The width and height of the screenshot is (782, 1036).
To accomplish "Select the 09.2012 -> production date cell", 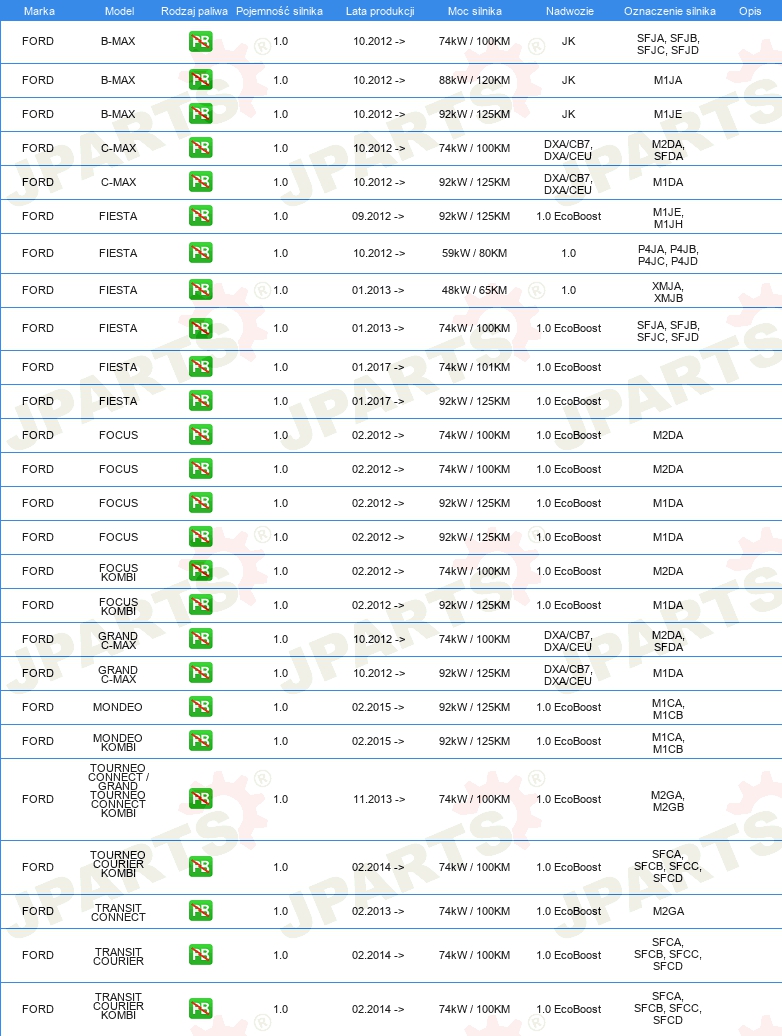I will coord(378,216).
